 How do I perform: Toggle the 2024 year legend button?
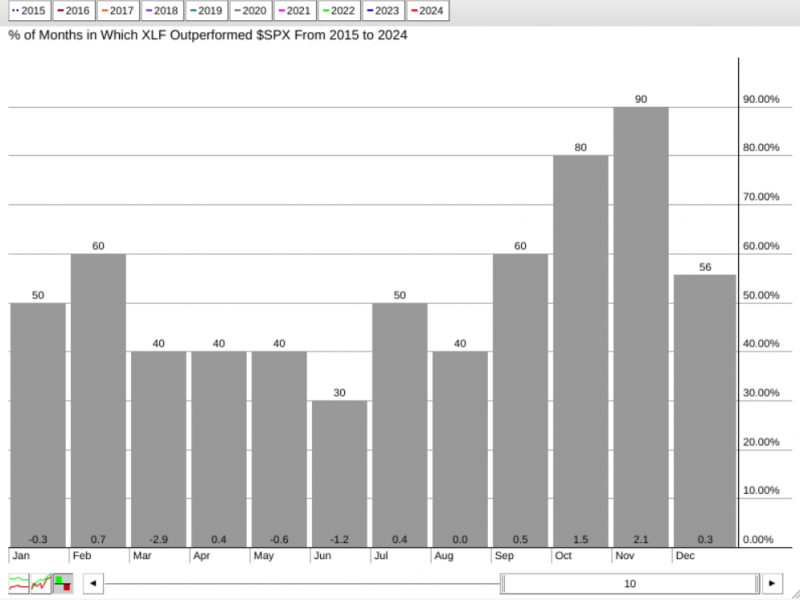coord(428,11)
